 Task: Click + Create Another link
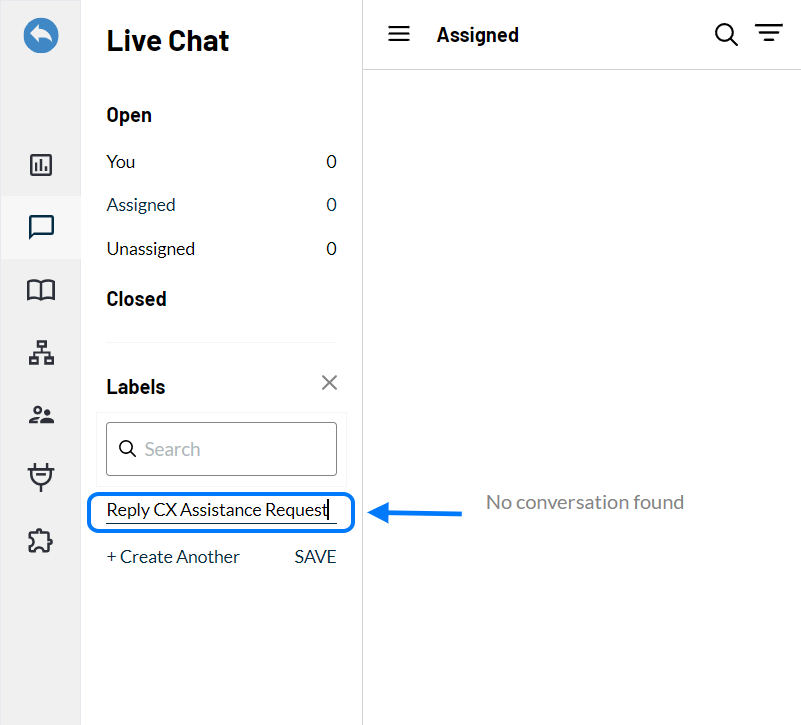[173, 556]
